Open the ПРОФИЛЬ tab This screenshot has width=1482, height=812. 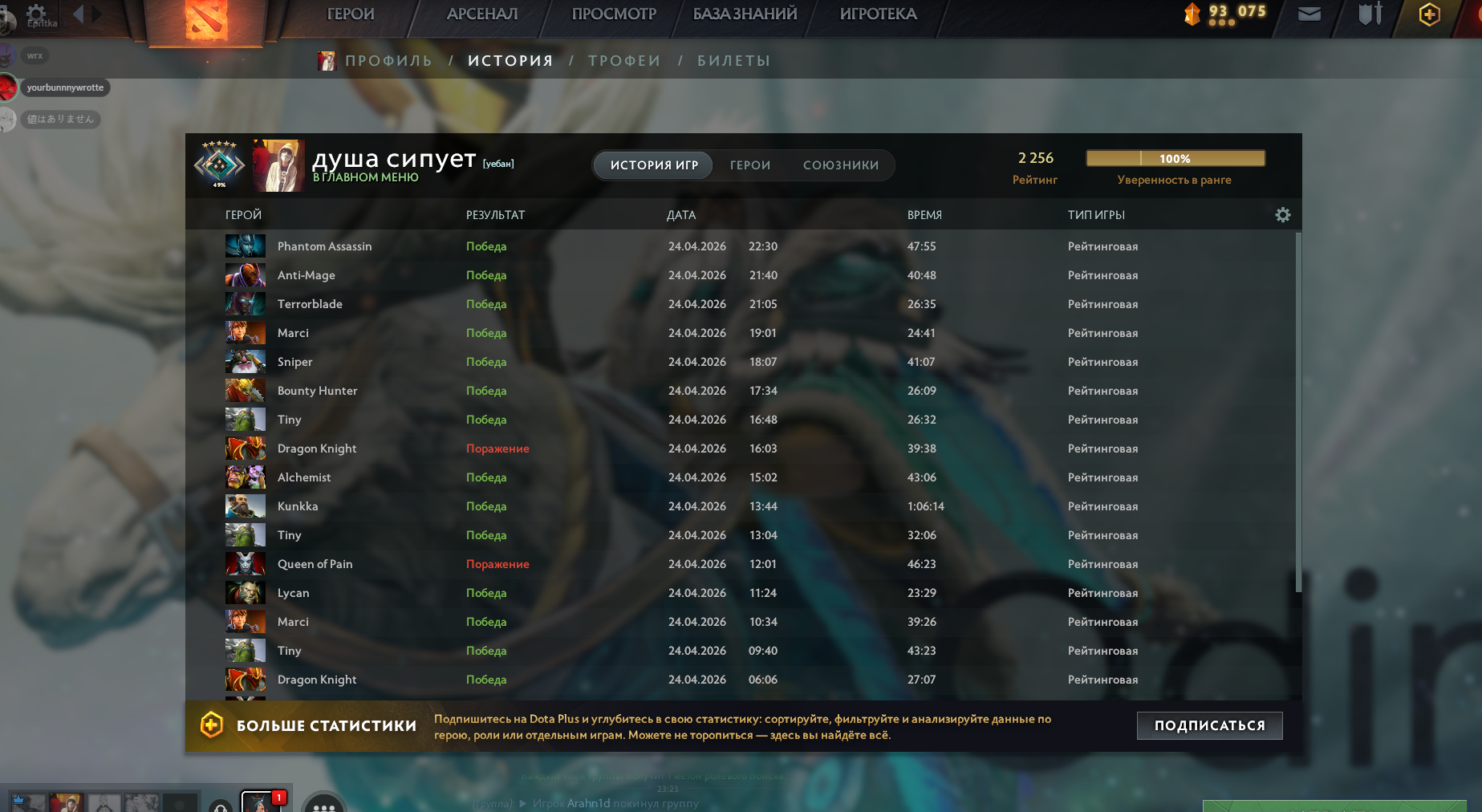coord(388,61)
